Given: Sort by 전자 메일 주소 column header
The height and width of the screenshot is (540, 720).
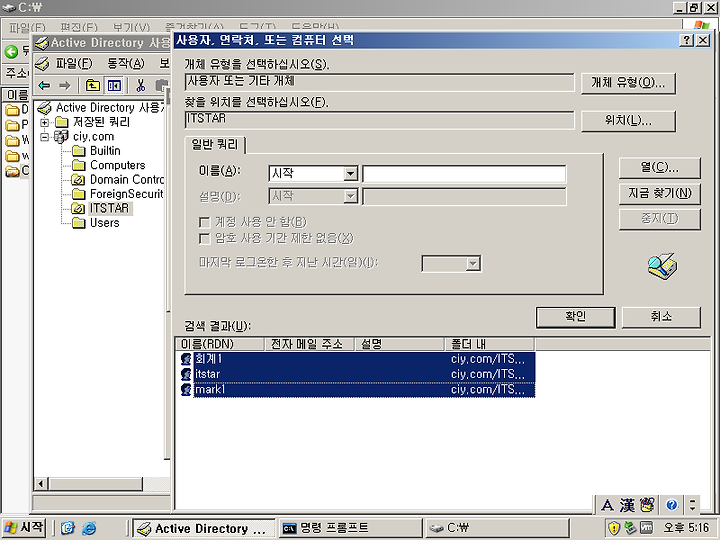Looking at the screenshot, I should point(310,344).
